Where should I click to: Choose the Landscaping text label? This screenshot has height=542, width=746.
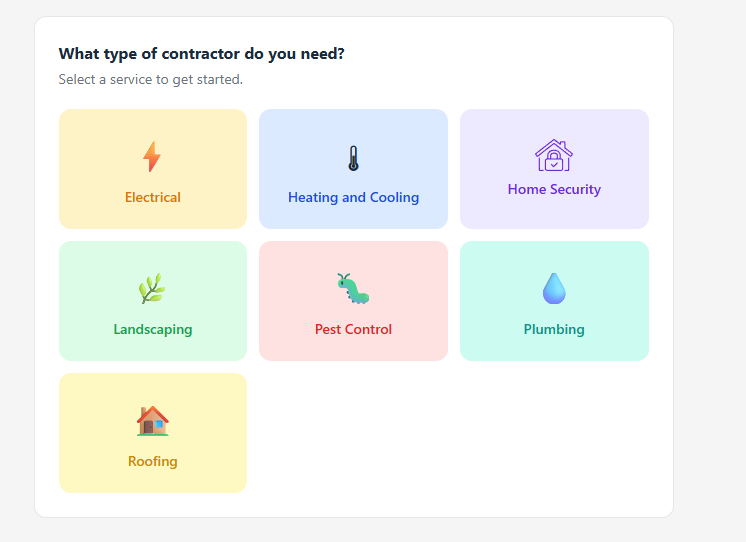coord(153,329)
